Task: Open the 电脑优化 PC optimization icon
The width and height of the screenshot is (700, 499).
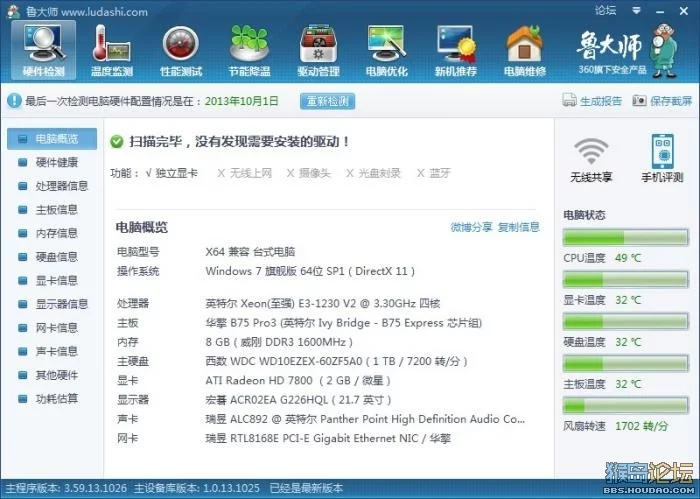Action: (x=387, y=50)
